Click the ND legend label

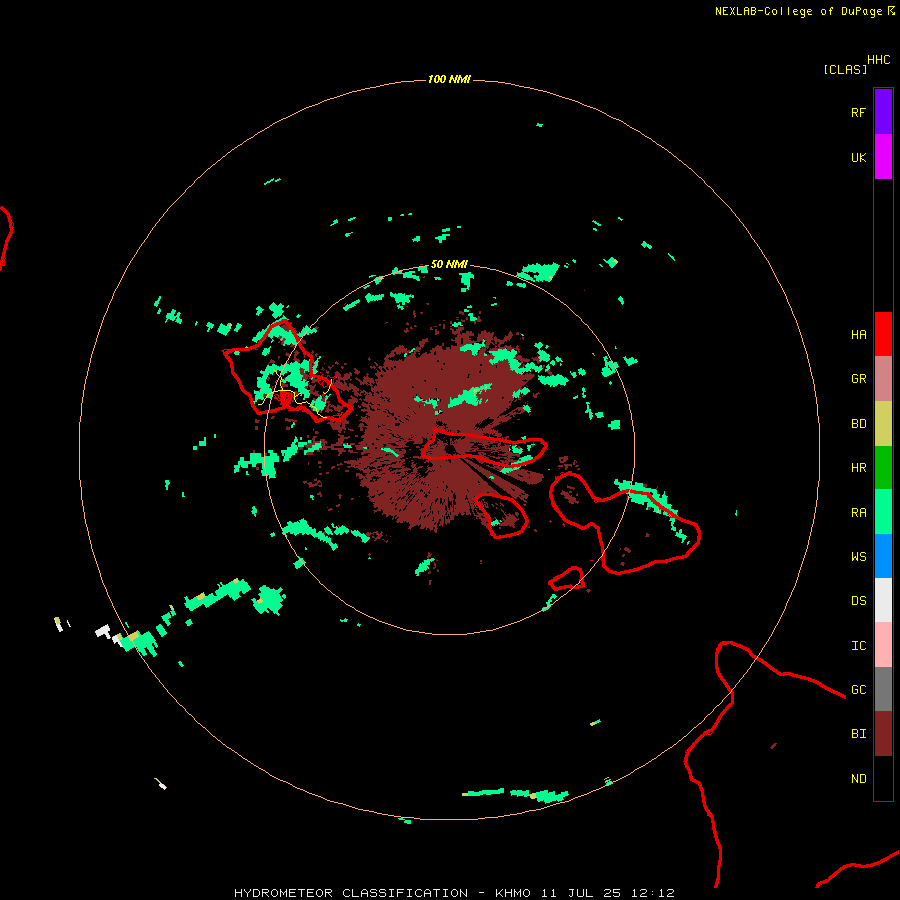858,779
